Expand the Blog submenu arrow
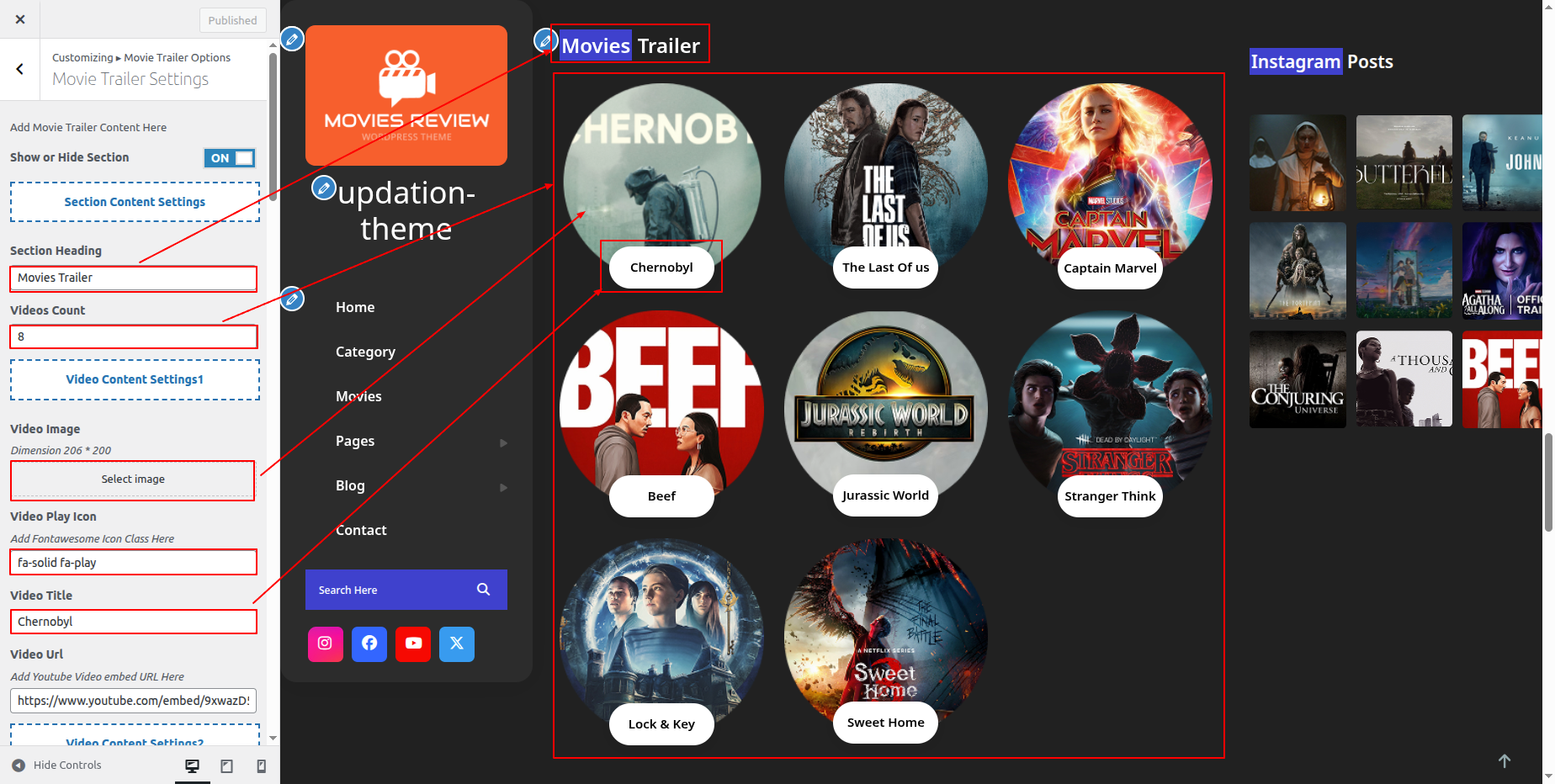This screenshot has height=784, width=1555. 503,487
